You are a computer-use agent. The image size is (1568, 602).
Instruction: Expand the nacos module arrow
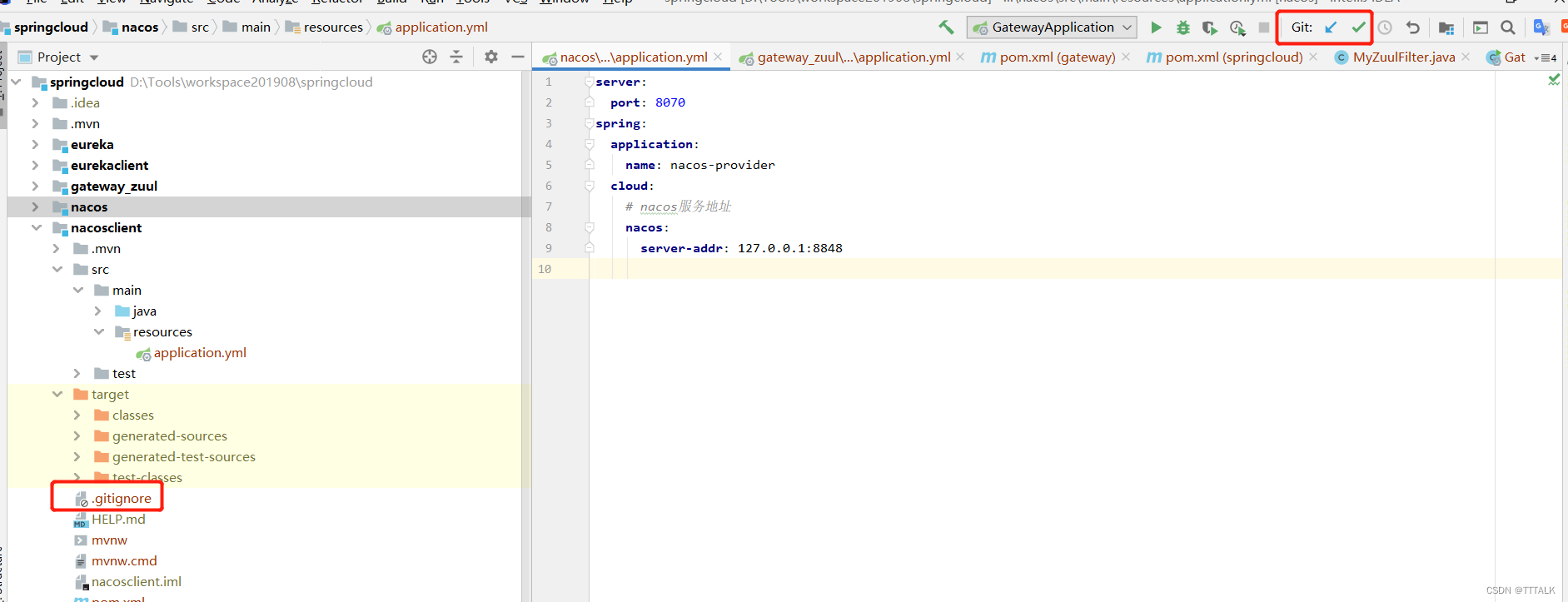(35, 206)
